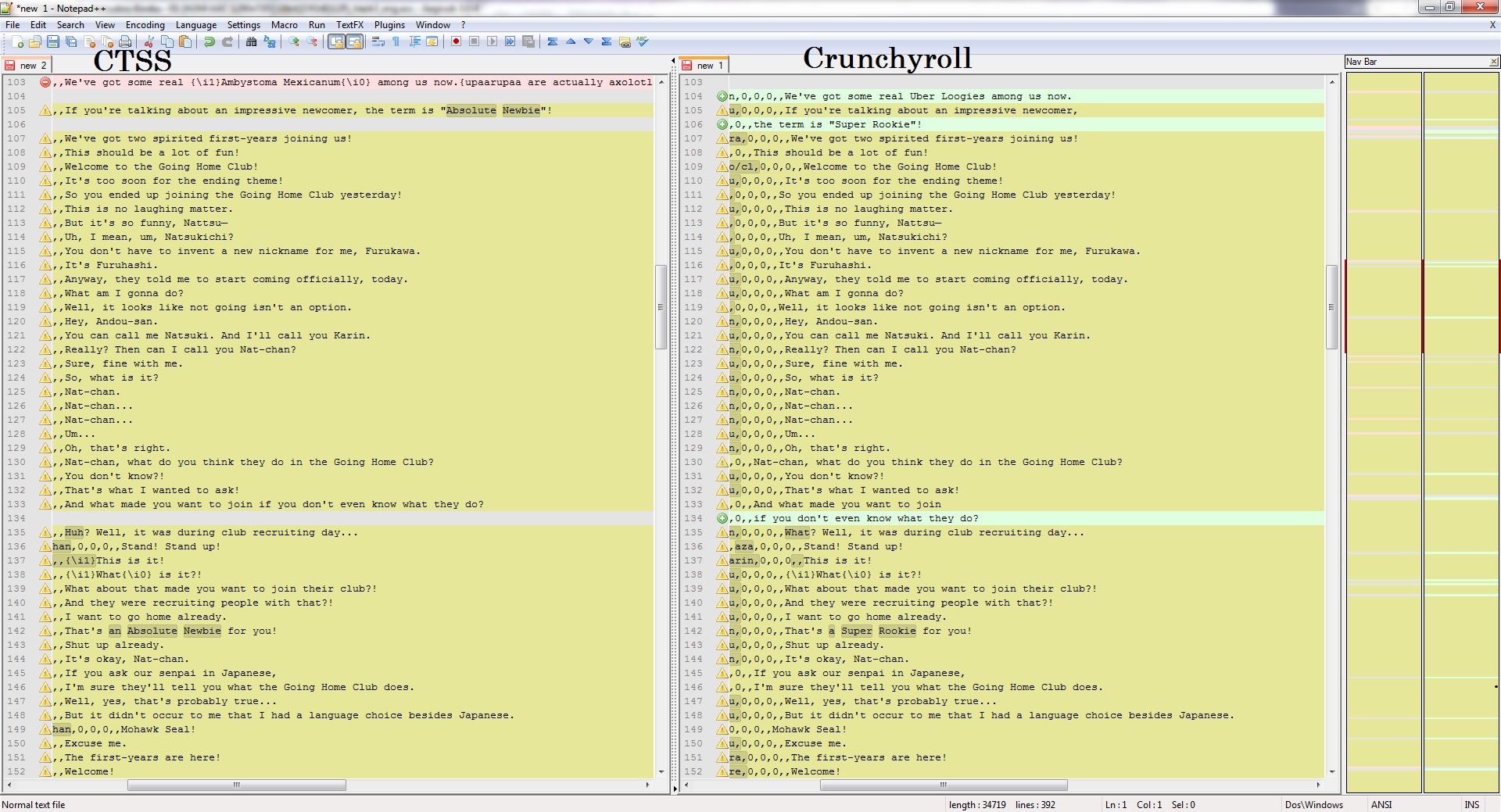Open the Search menu

70,25
